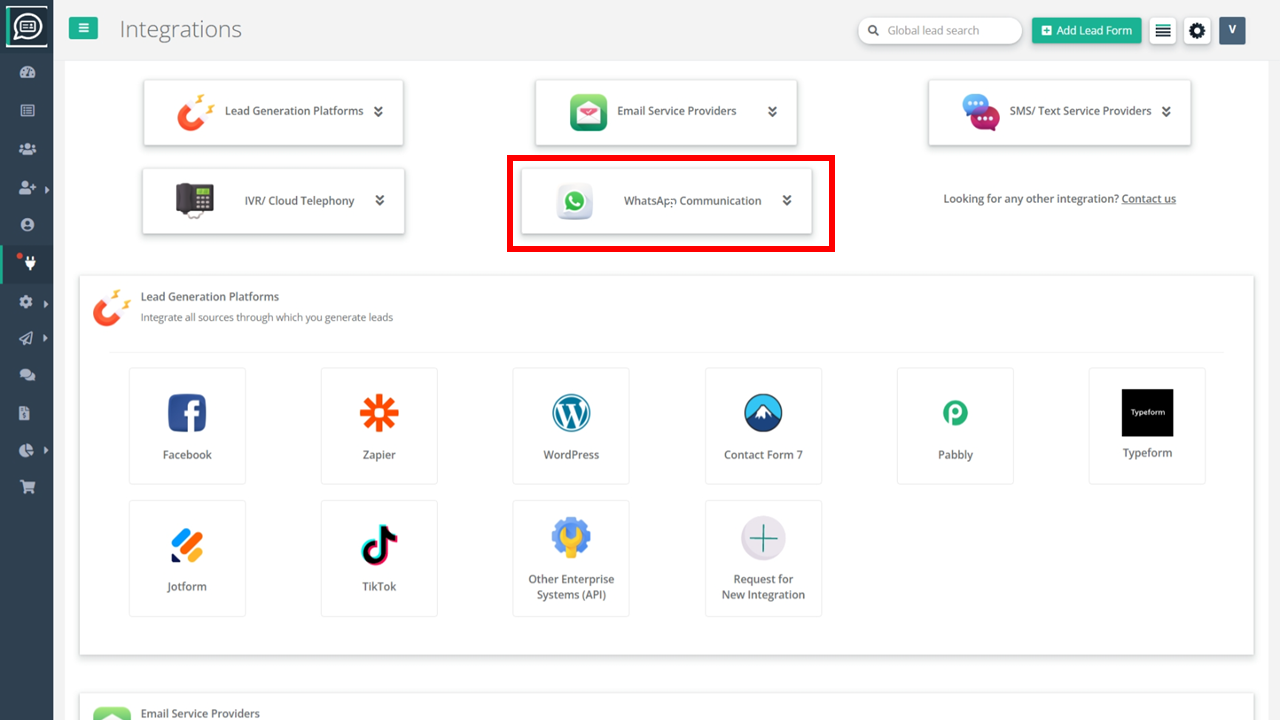Click the Integrations page title
1280x720 pixels.
180,30
